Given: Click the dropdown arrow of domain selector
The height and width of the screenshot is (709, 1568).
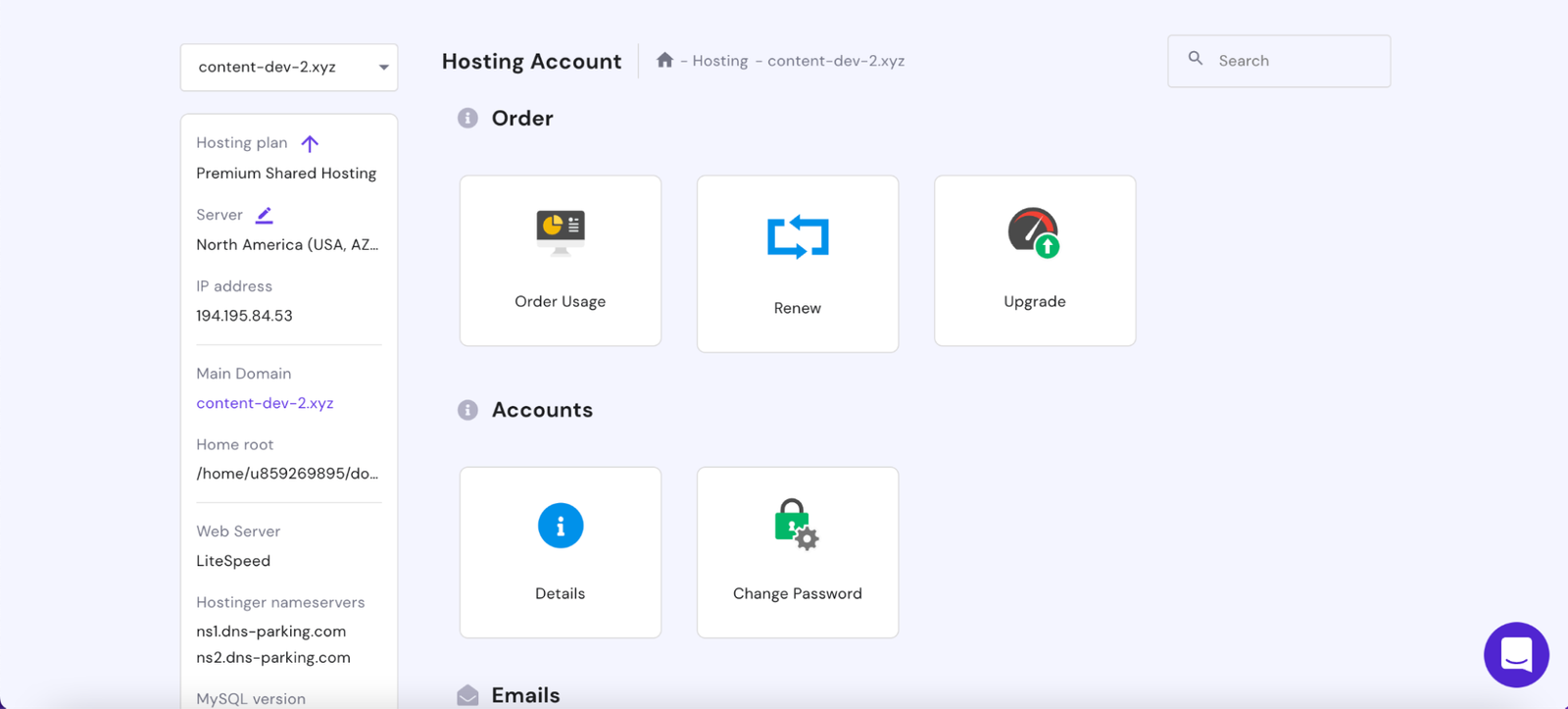Looking at the screenshot, I should (x=383, y=68).
